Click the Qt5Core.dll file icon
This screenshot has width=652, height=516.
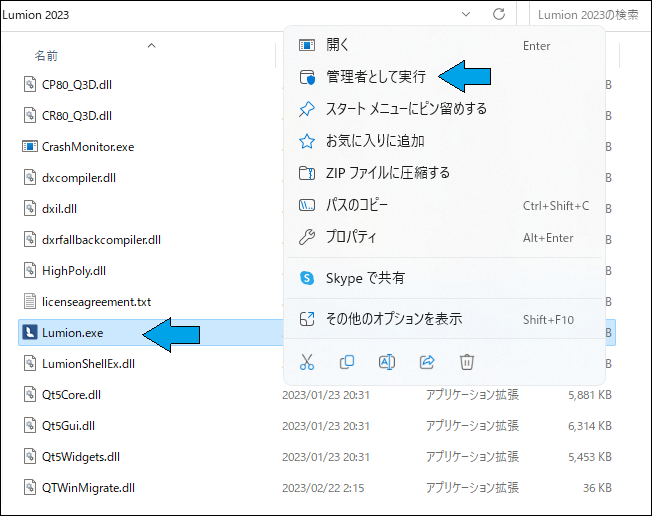(30, 395)
